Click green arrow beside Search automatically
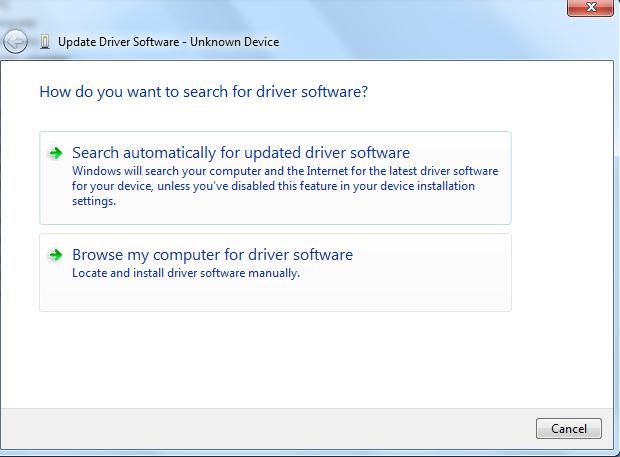The image size is (620, 457). [x=56, y=153]
